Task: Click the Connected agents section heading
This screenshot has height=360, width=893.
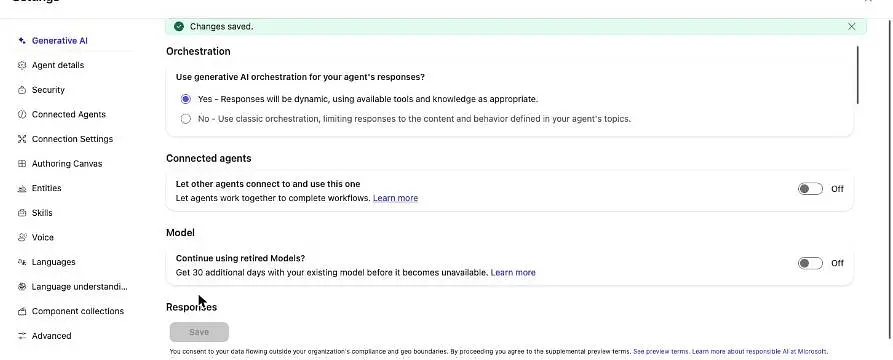Action: coord(208,158)
